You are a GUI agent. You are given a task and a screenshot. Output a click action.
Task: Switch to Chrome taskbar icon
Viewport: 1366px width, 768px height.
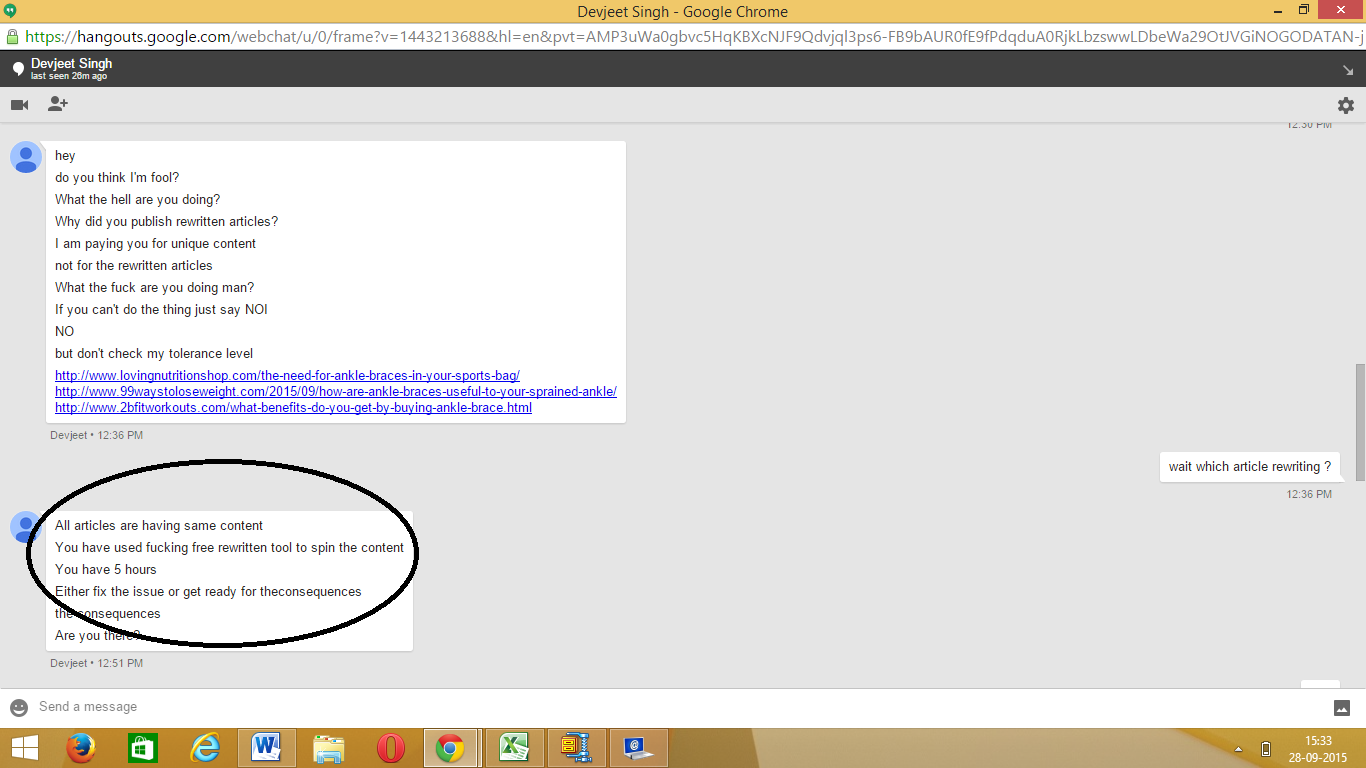click(x=450, y=748)
